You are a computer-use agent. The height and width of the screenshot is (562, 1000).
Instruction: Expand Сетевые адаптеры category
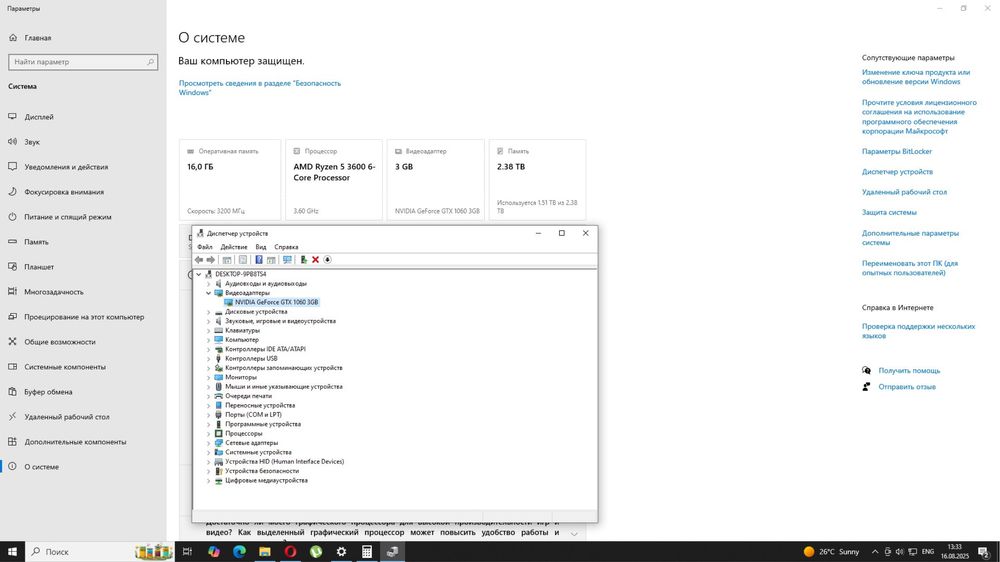208,443
